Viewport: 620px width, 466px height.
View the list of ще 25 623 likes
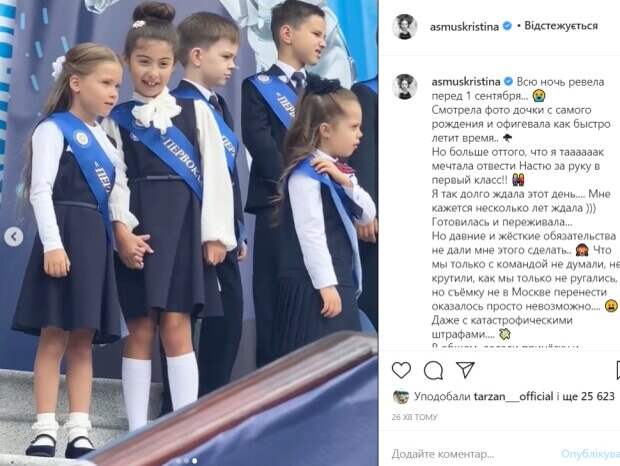[x=588, y=396]
